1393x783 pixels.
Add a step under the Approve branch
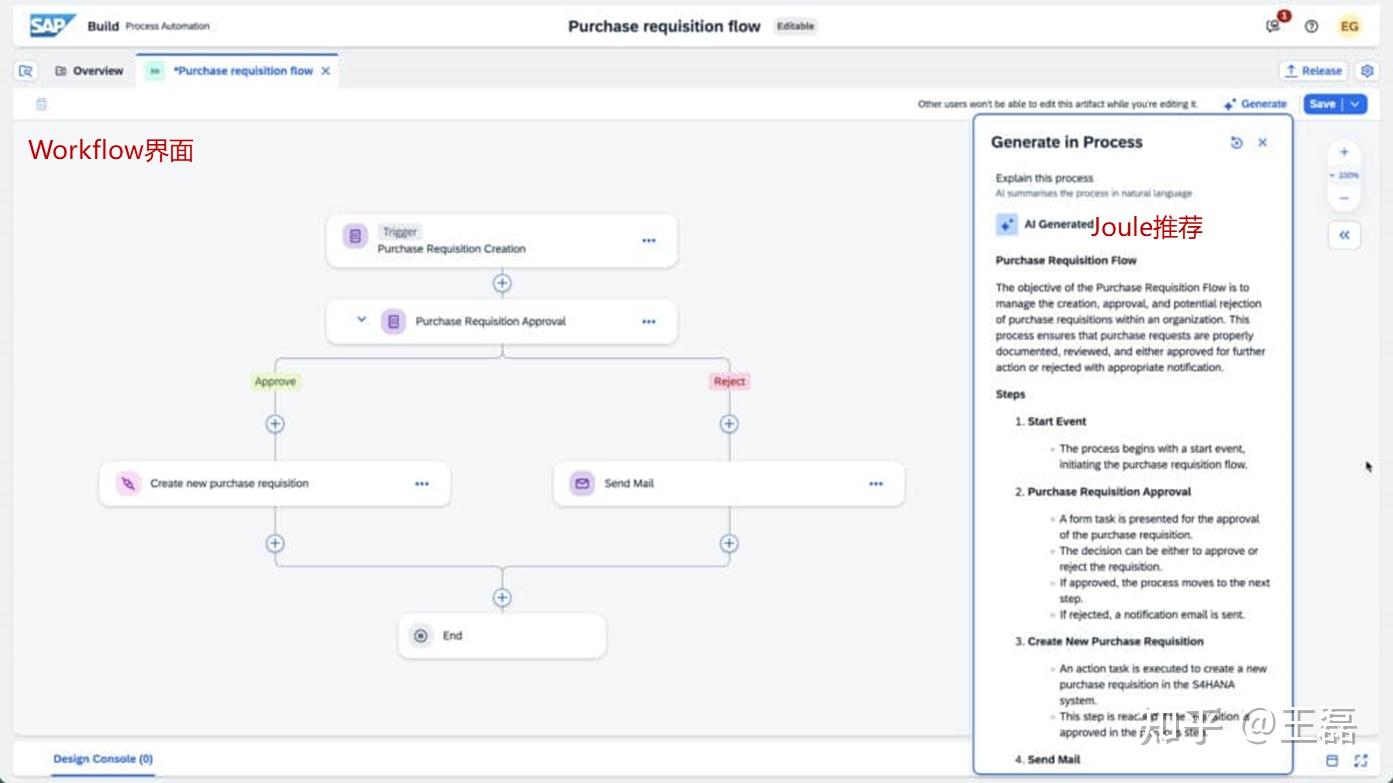(x=275, y=424)
